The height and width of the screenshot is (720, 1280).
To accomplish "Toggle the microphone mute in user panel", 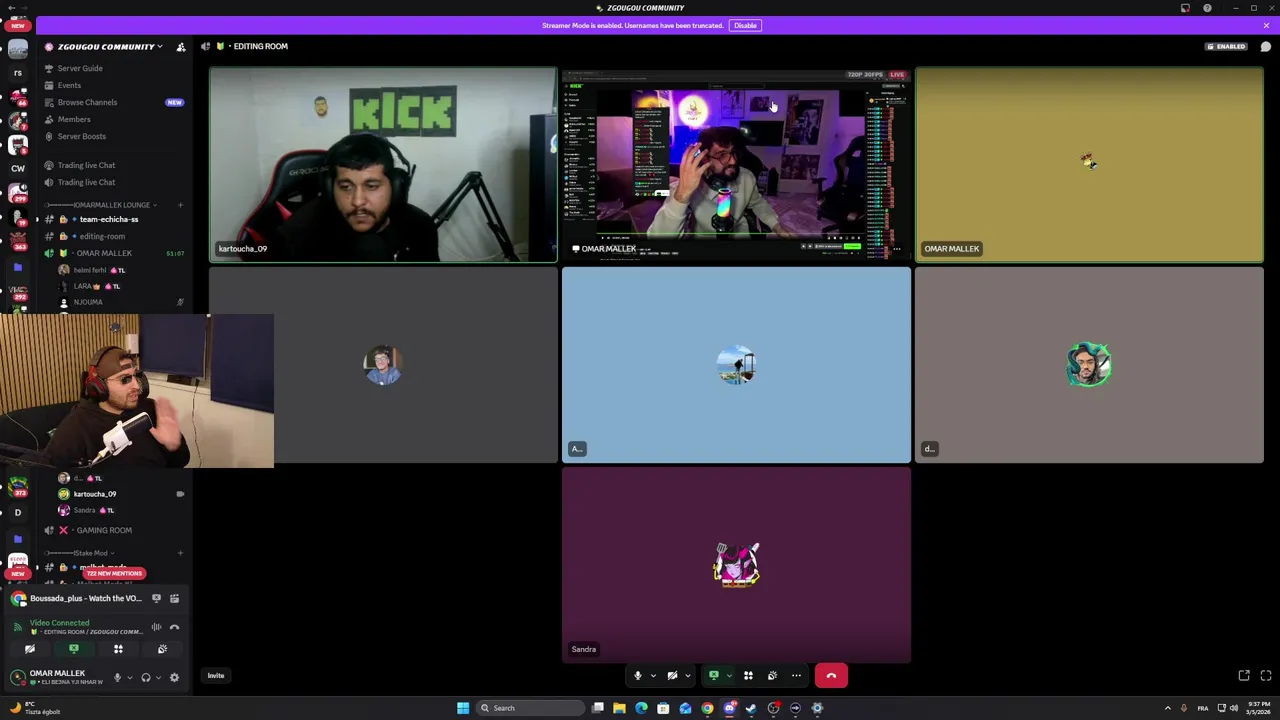I will [x=117, y=677].
